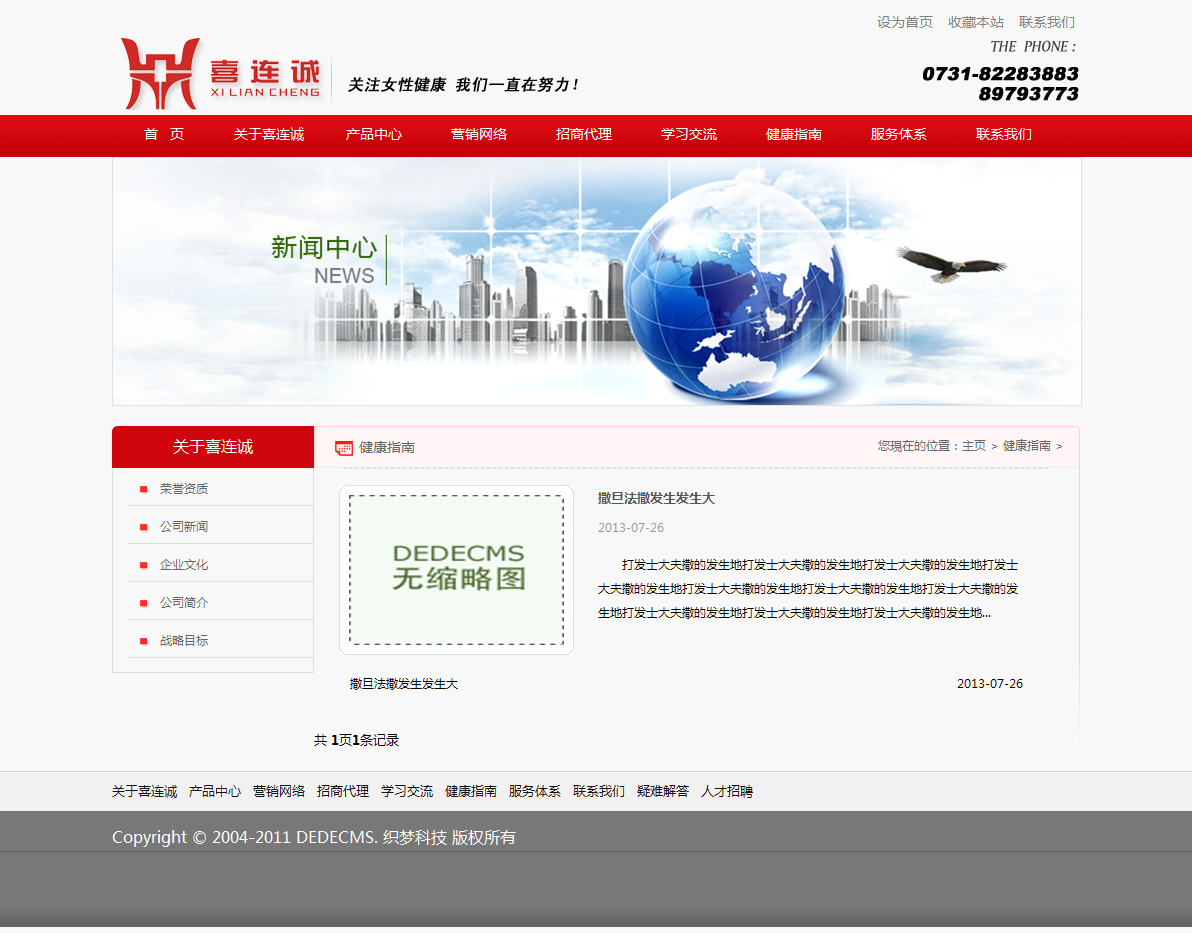Open the article title 撒旦法撒发生发生大
Screen dimensions: 1192x933
[x=656, y=498]
